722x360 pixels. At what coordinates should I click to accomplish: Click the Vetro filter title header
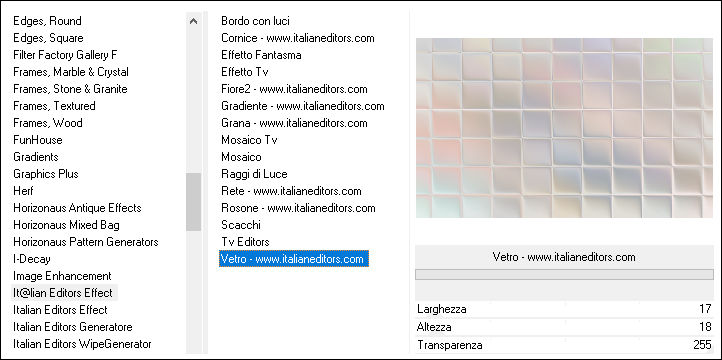tap(564, 257)
